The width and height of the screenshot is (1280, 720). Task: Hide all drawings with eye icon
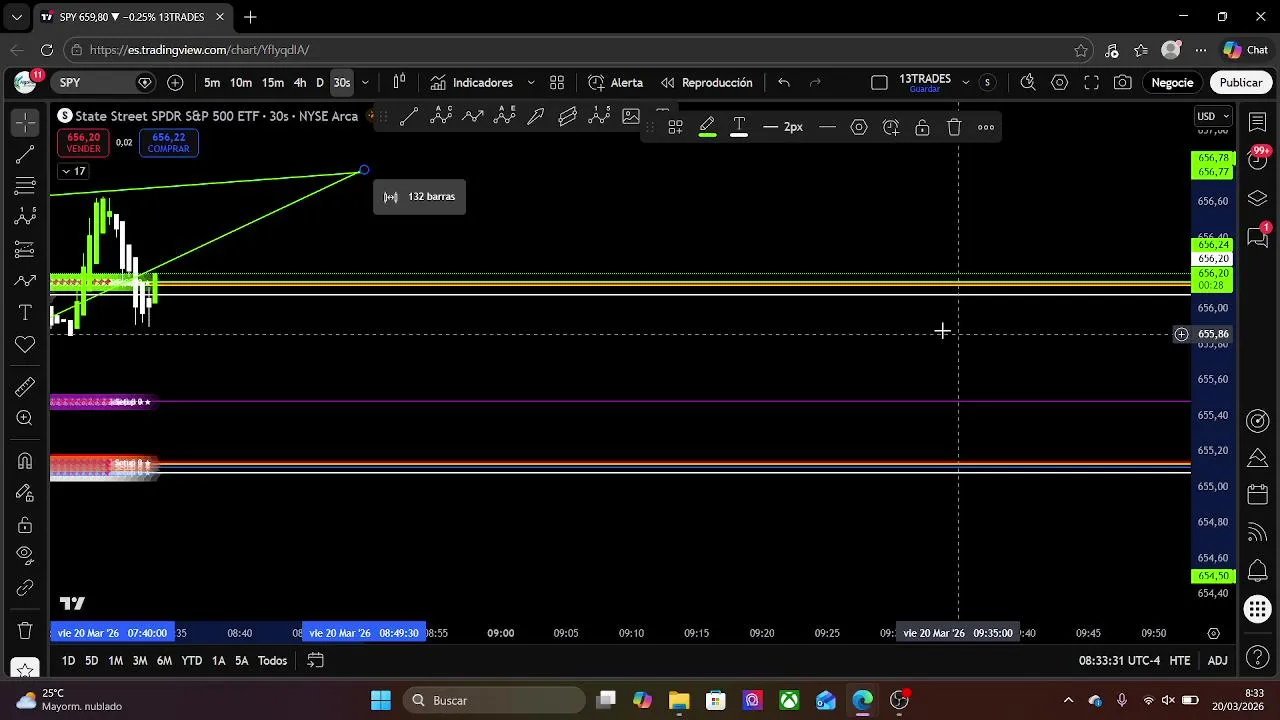click(x=25, y=556)
